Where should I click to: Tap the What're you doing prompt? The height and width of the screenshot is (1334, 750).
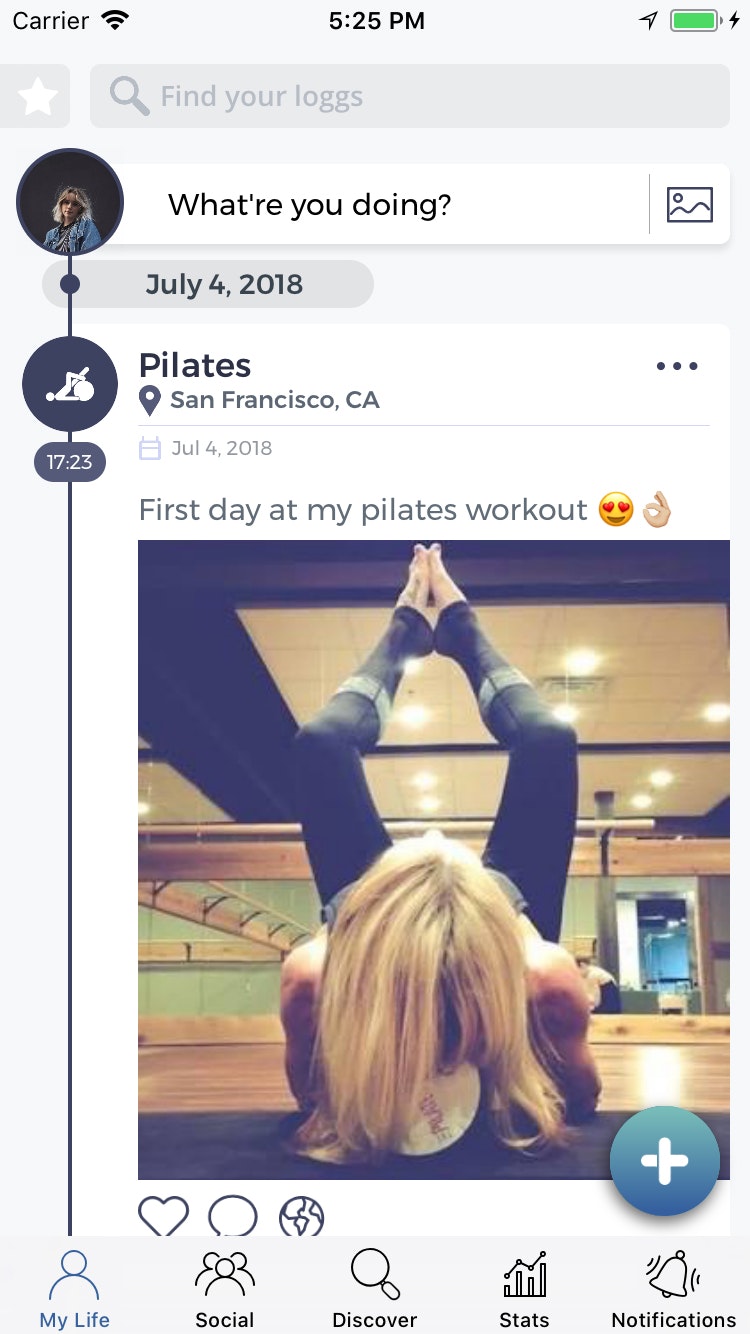[x=310, y=205]
